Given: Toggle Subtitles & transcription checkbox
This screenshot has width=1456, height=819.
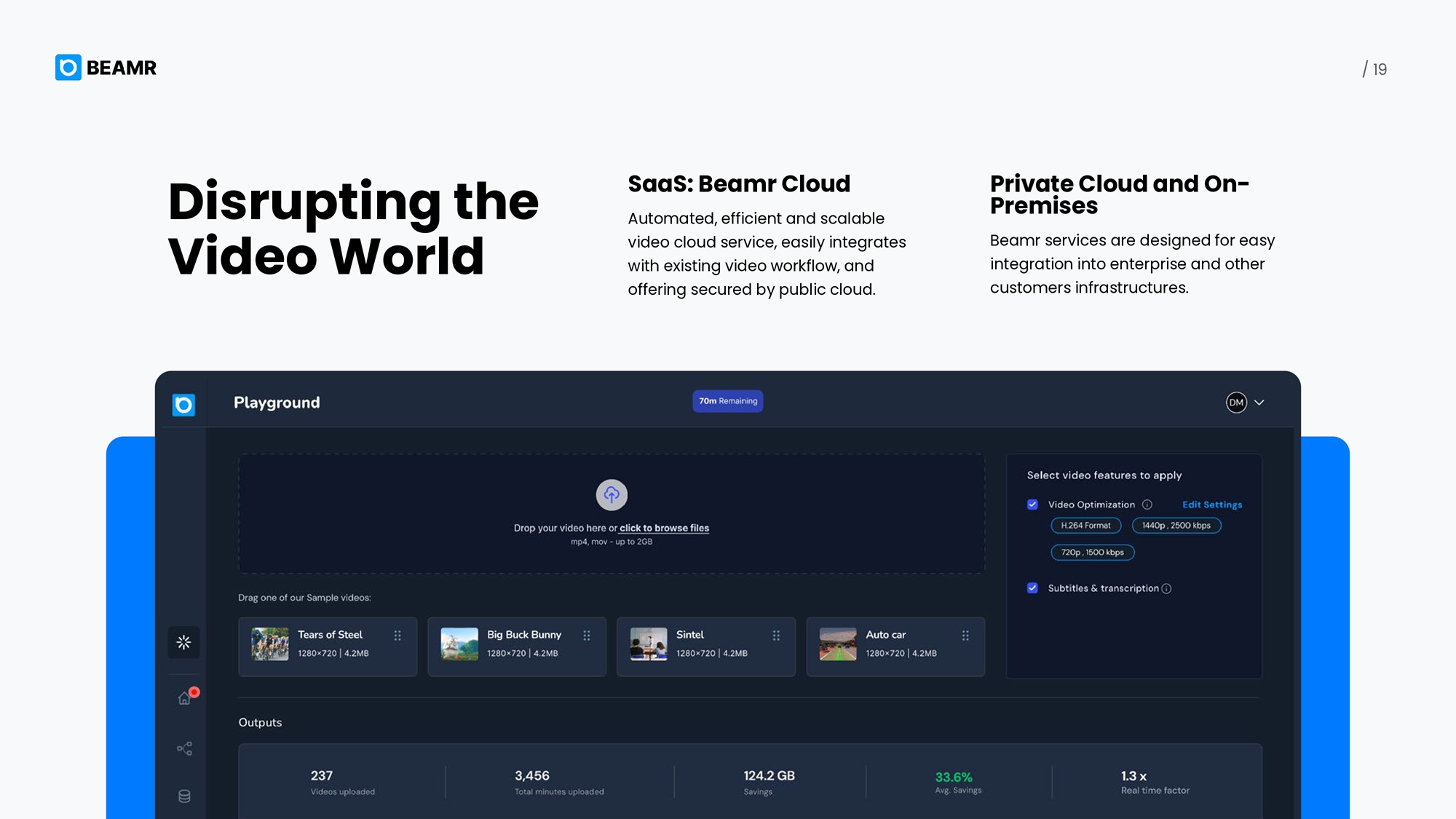Looking at the screenshot, I should (x=1032, y=588).
